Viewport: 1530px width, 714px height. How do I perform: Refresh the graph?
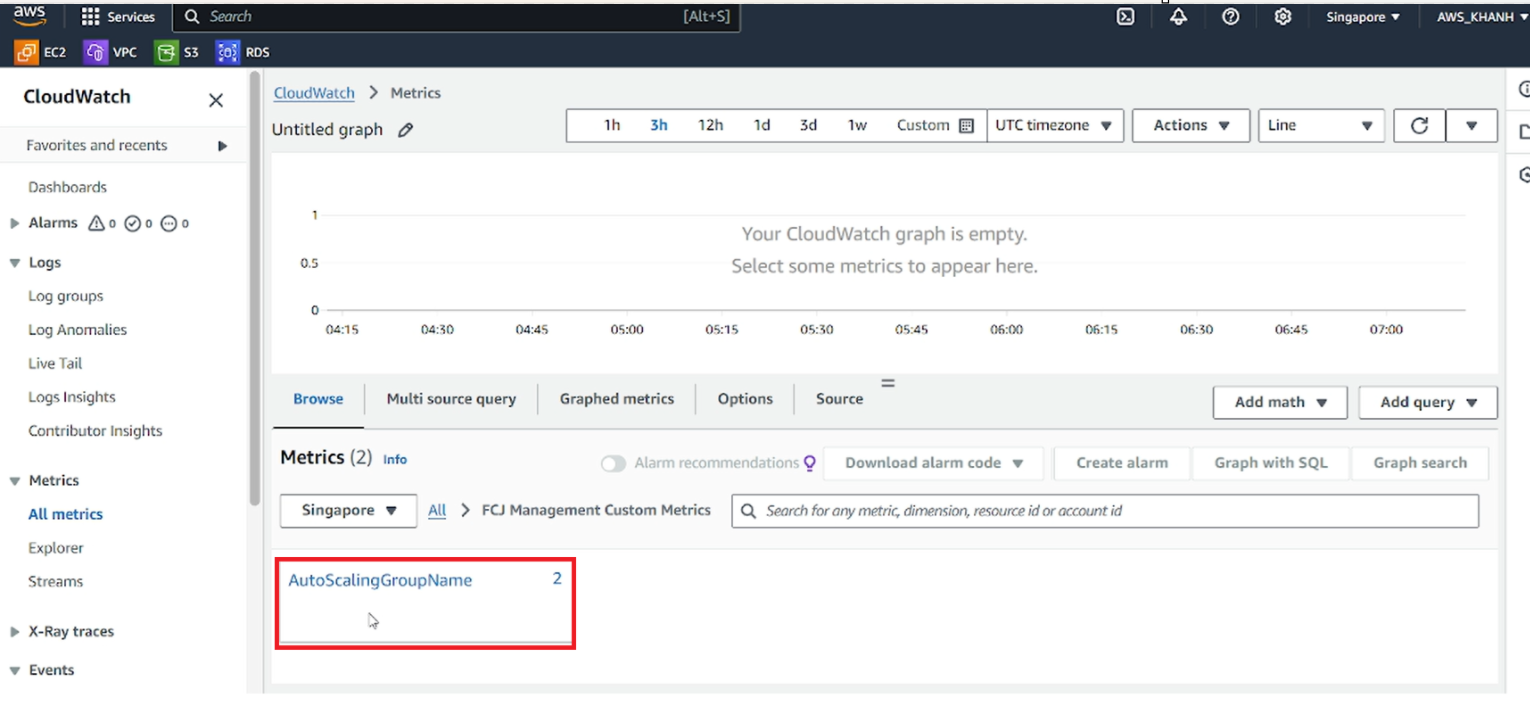click(1419, 126)
